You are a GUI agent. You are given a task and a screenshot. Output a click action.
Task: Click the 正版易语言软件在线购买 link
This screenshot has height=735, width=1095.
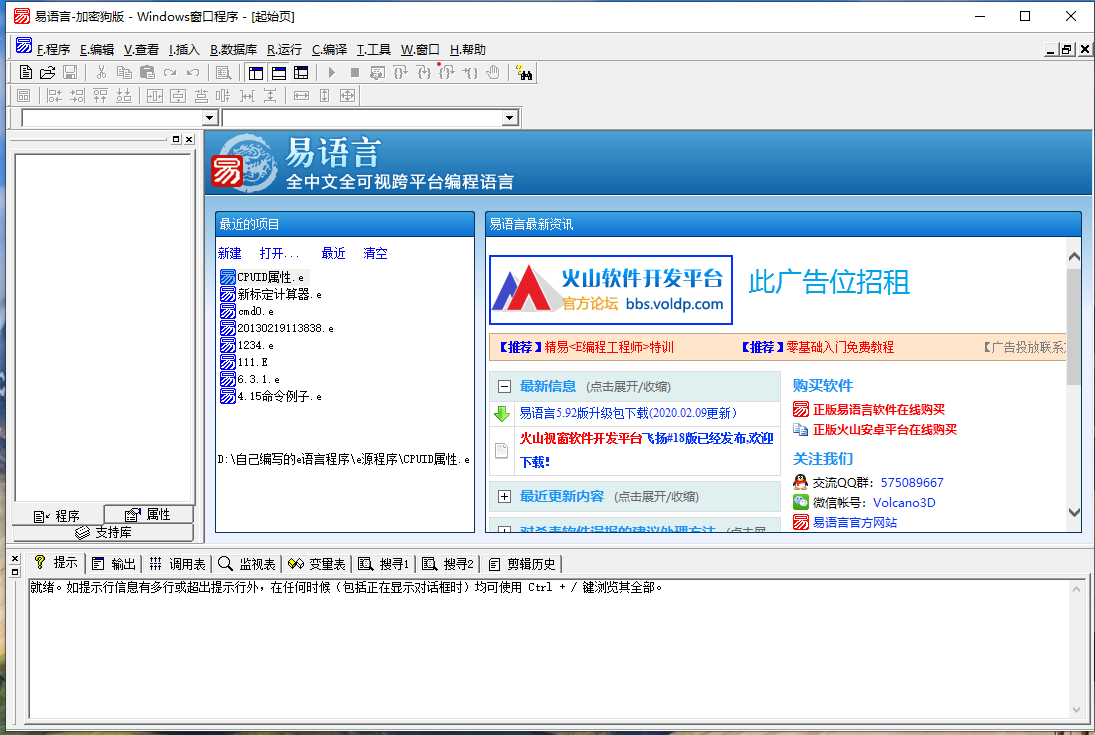(x=879, y=409)
